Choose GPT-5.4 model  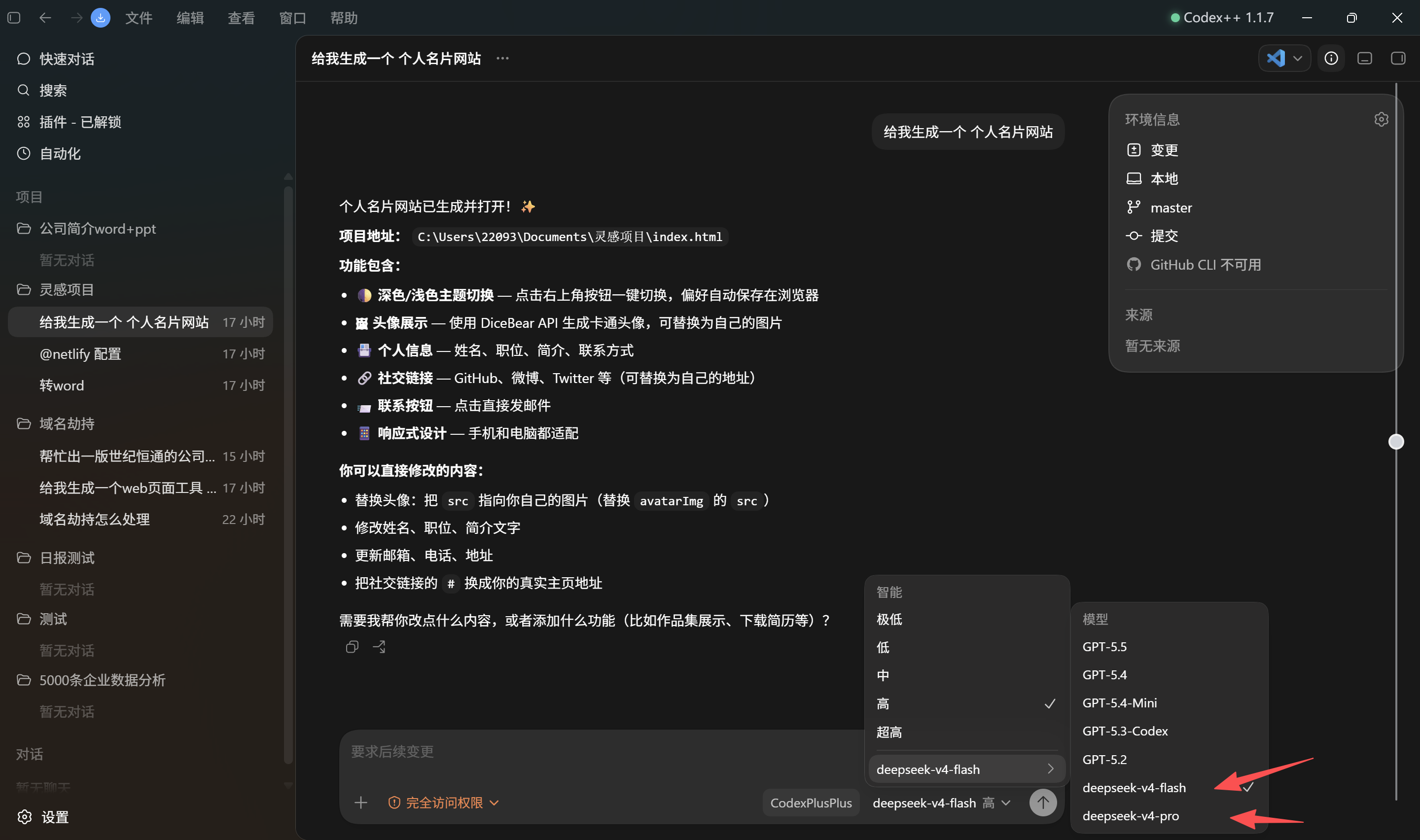tap(1169, 675)
